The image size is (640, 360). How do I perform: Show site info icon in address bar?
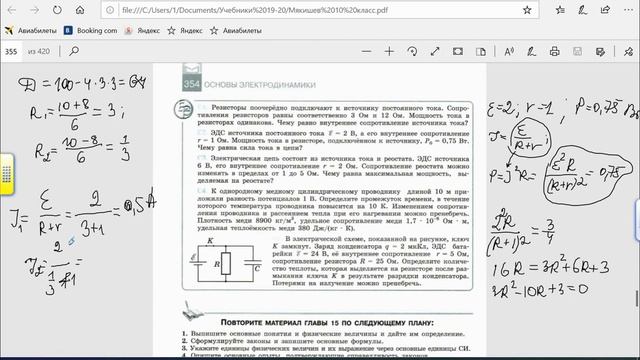point(110,10)
